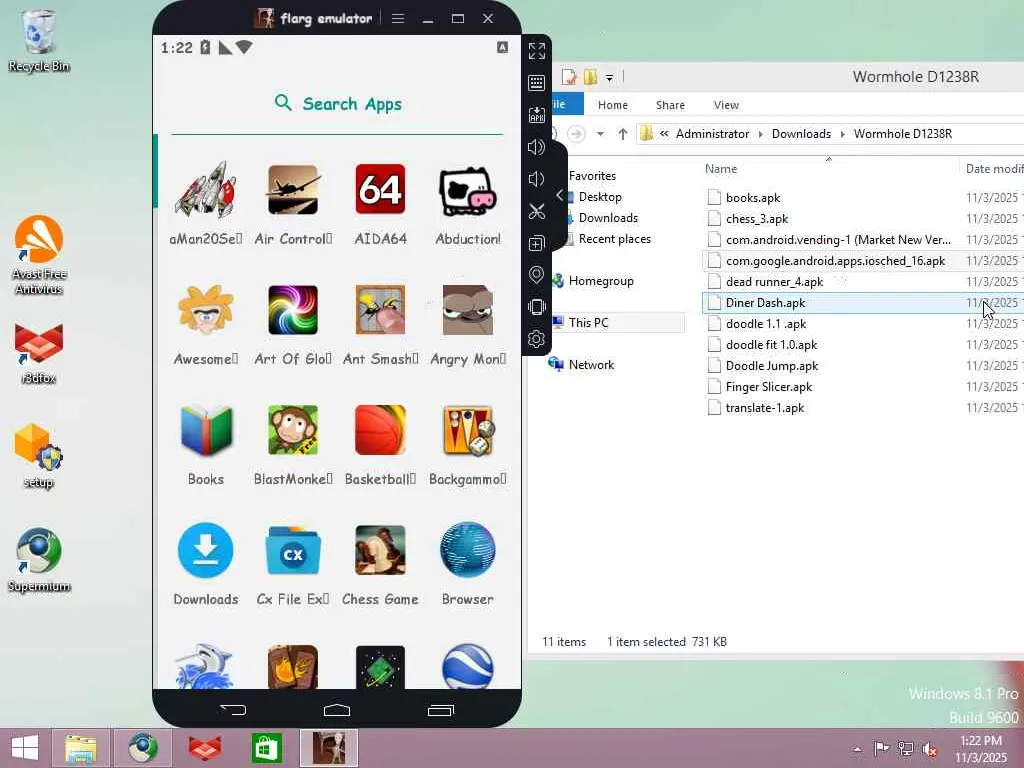
Task: Click Downloads in the address breadcrumb
Action: (801, 134)
